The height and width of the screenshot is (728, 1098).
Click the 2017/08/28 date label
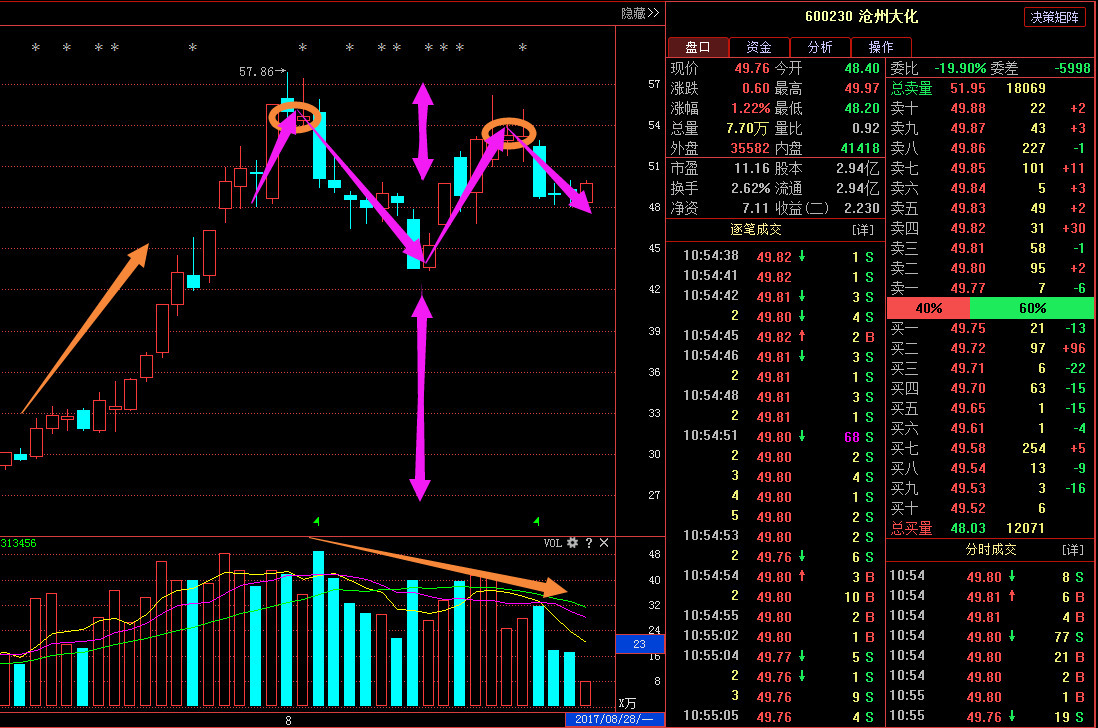(x=614, y=720)
